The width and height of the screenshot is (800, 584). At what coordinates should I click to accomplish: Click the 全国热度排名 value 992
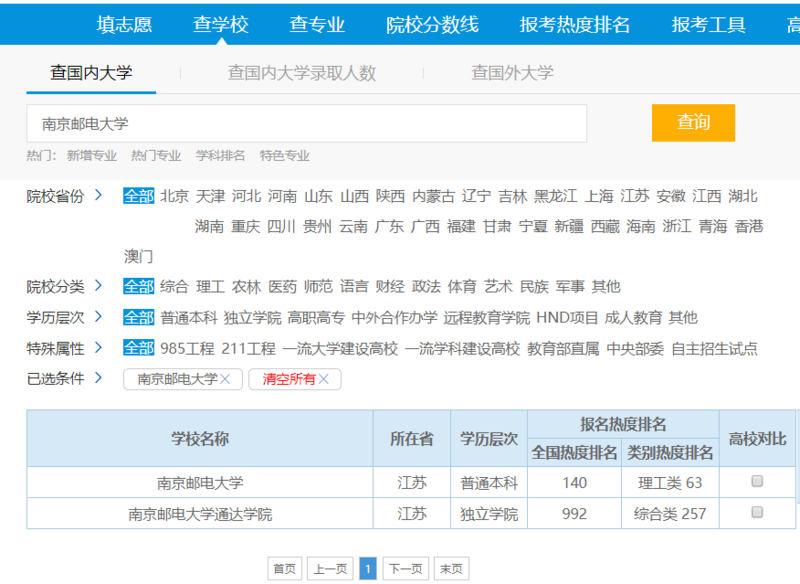tap(574, 514)
